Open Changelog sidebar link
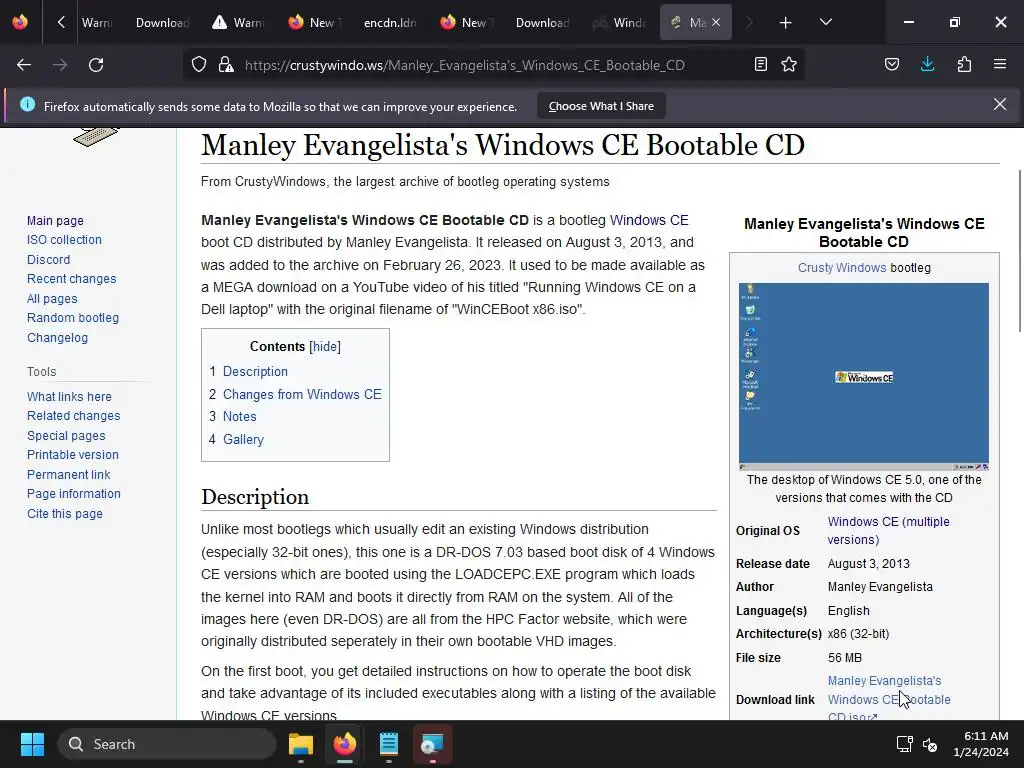Image resolution: width=1024 pixels, height=768 pixels. [x=57, y=338]
